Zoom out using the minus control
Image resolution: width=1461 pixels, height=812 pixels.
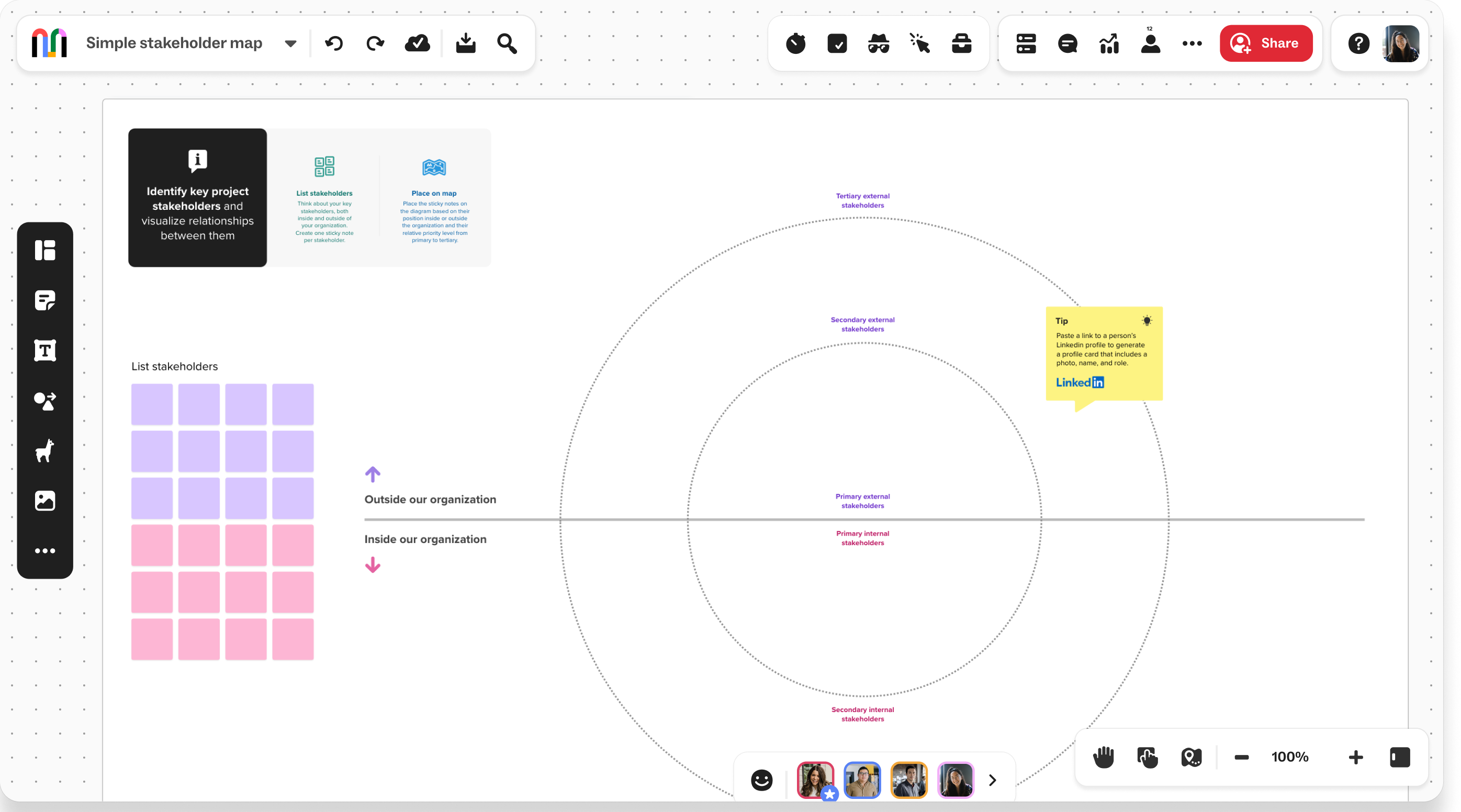point(1242,757)
